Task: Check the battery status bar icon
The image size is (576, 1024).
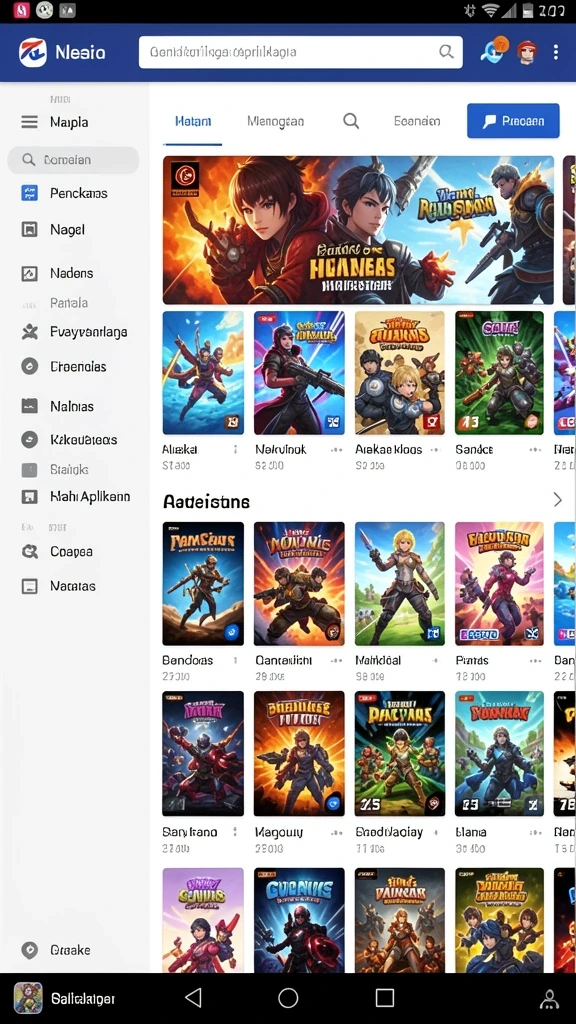Action: coord(528,10)
